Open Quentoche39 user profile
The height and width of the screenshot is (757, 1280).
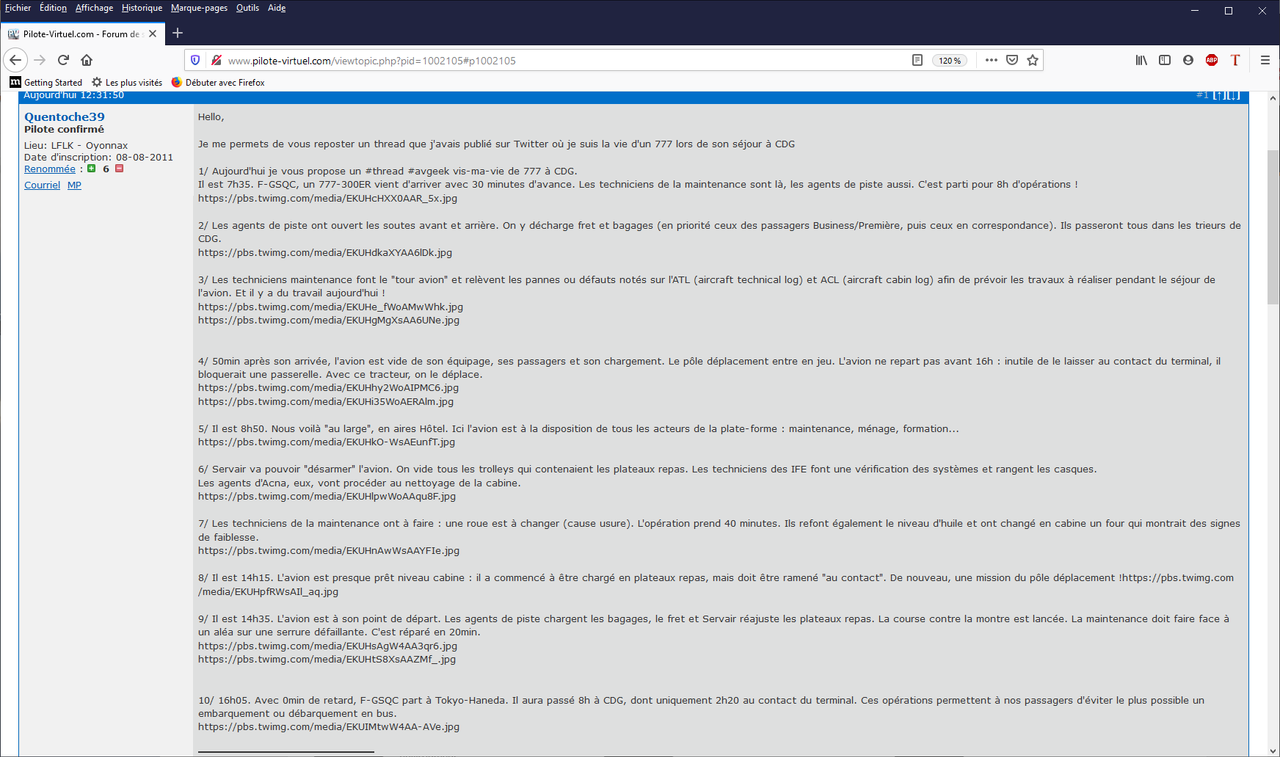tap(64, 117)
